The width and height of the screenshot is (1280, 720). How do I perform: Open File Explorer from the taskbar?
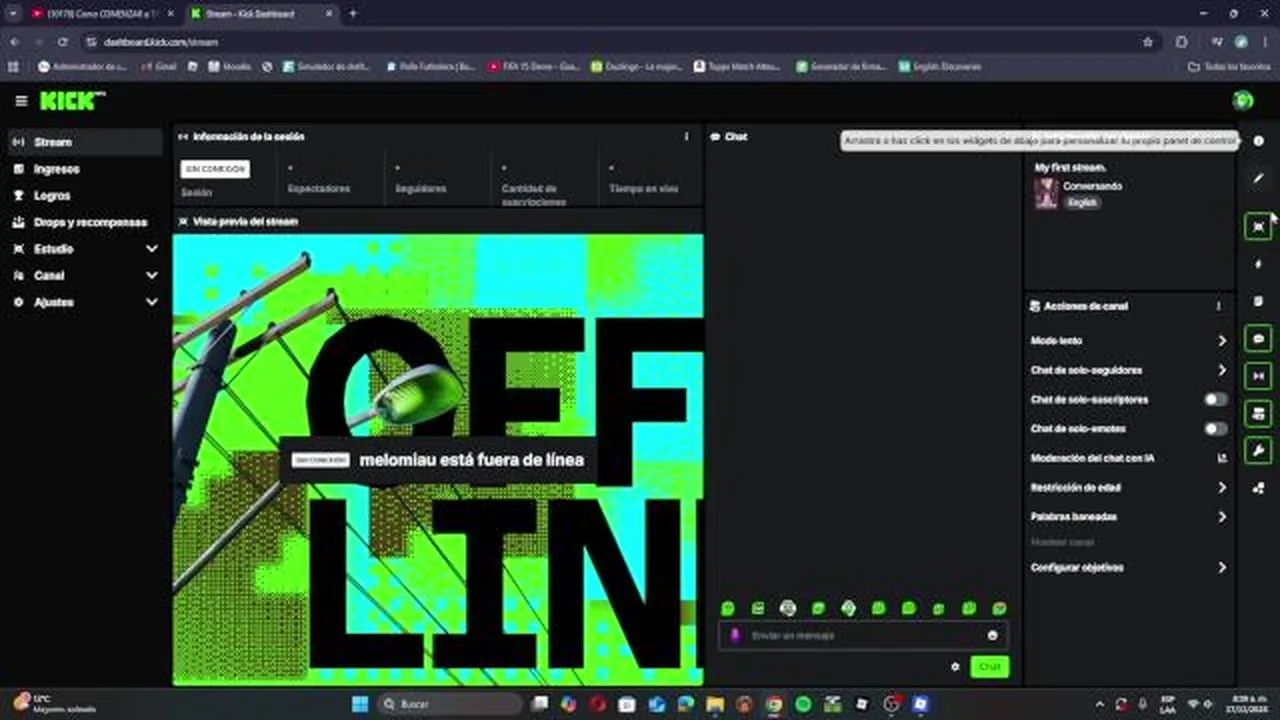pos(715,704)
